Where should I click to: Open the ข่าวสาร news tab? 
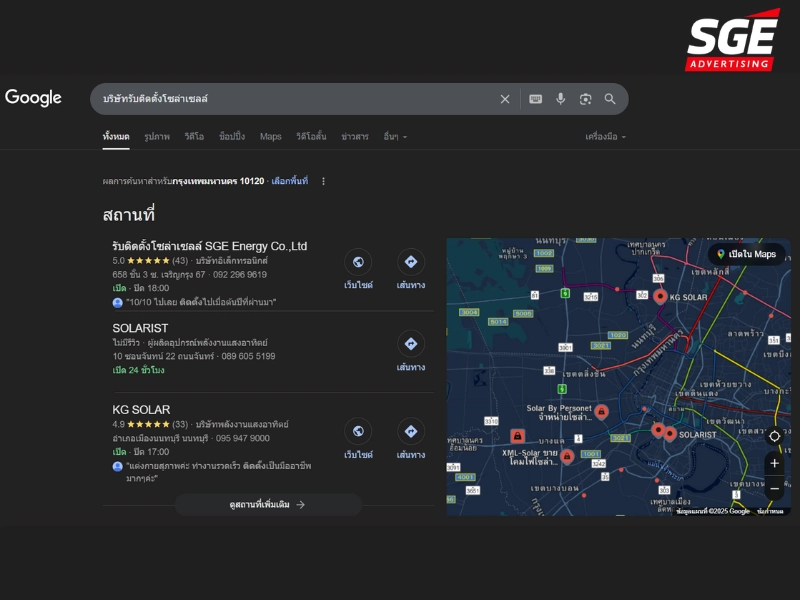tap(355, 137)
